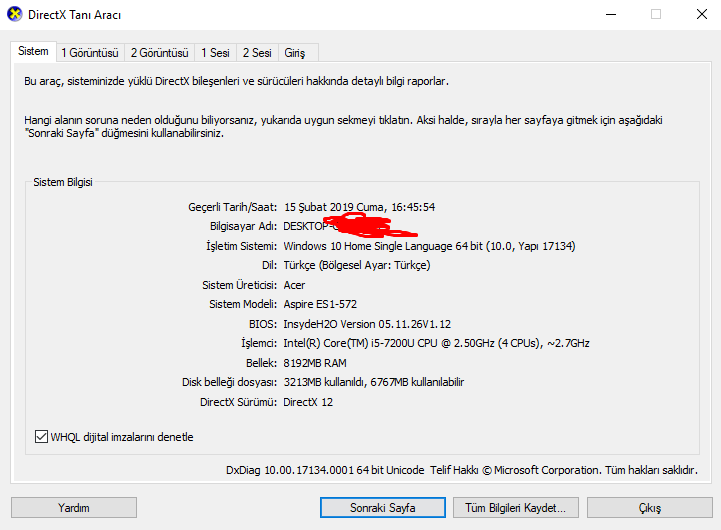Click the DirectX 12 version value

(x=308, y=402)
